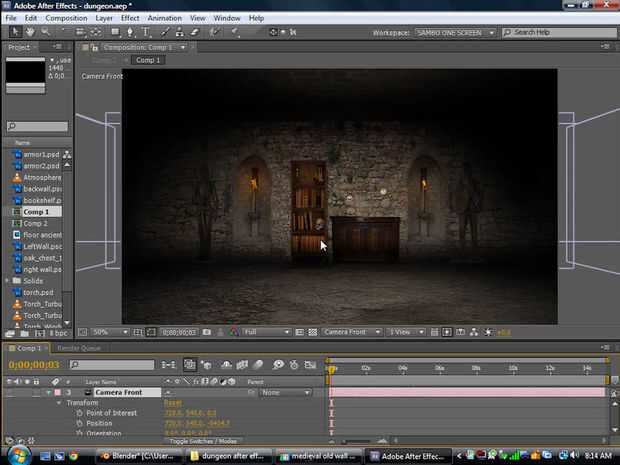
Task: Open the magnification 50% dropdown
Action: click(x=105, y=332)
